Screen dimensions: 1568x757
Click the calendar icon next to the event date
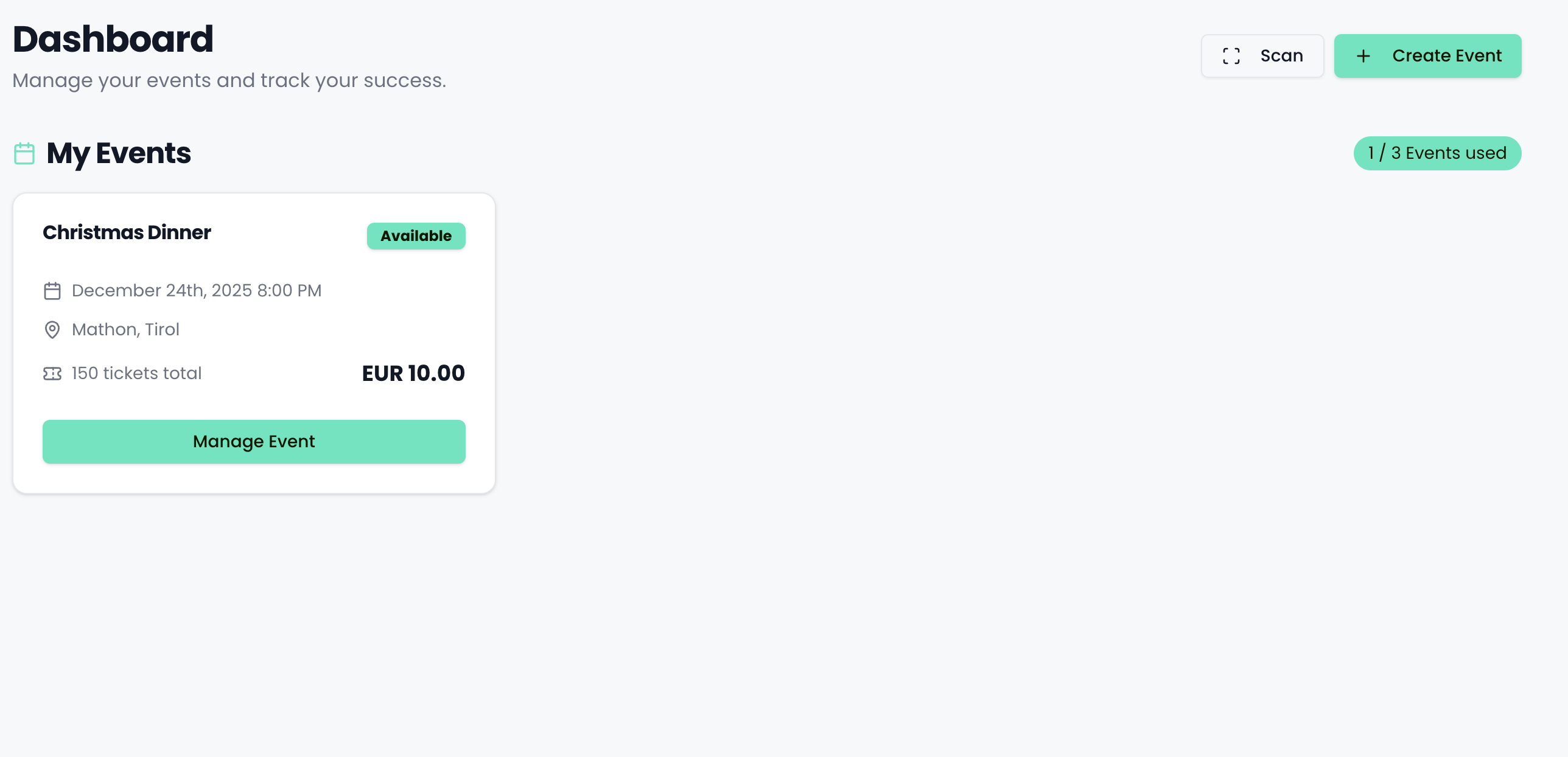(x=52, y=291)
